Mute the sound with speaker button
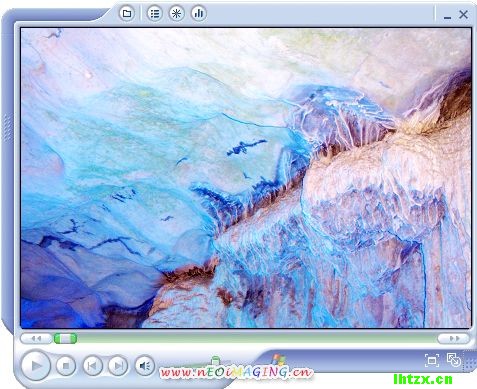This screenshot has height=389, width=477. [x=145, y=366]
